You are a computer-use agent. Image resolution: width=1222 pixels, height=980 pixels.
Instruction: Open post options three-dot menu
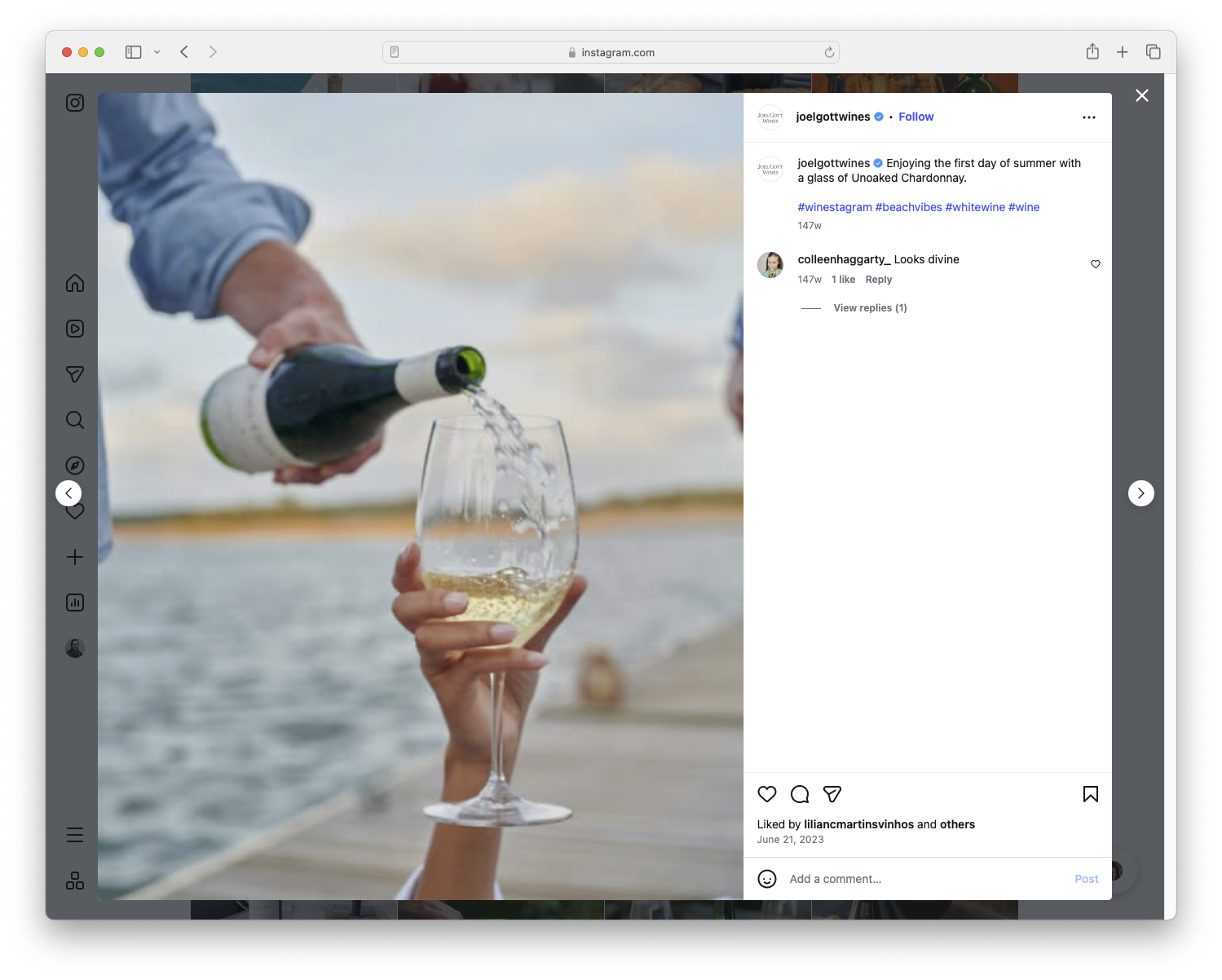click(1089, 117)
